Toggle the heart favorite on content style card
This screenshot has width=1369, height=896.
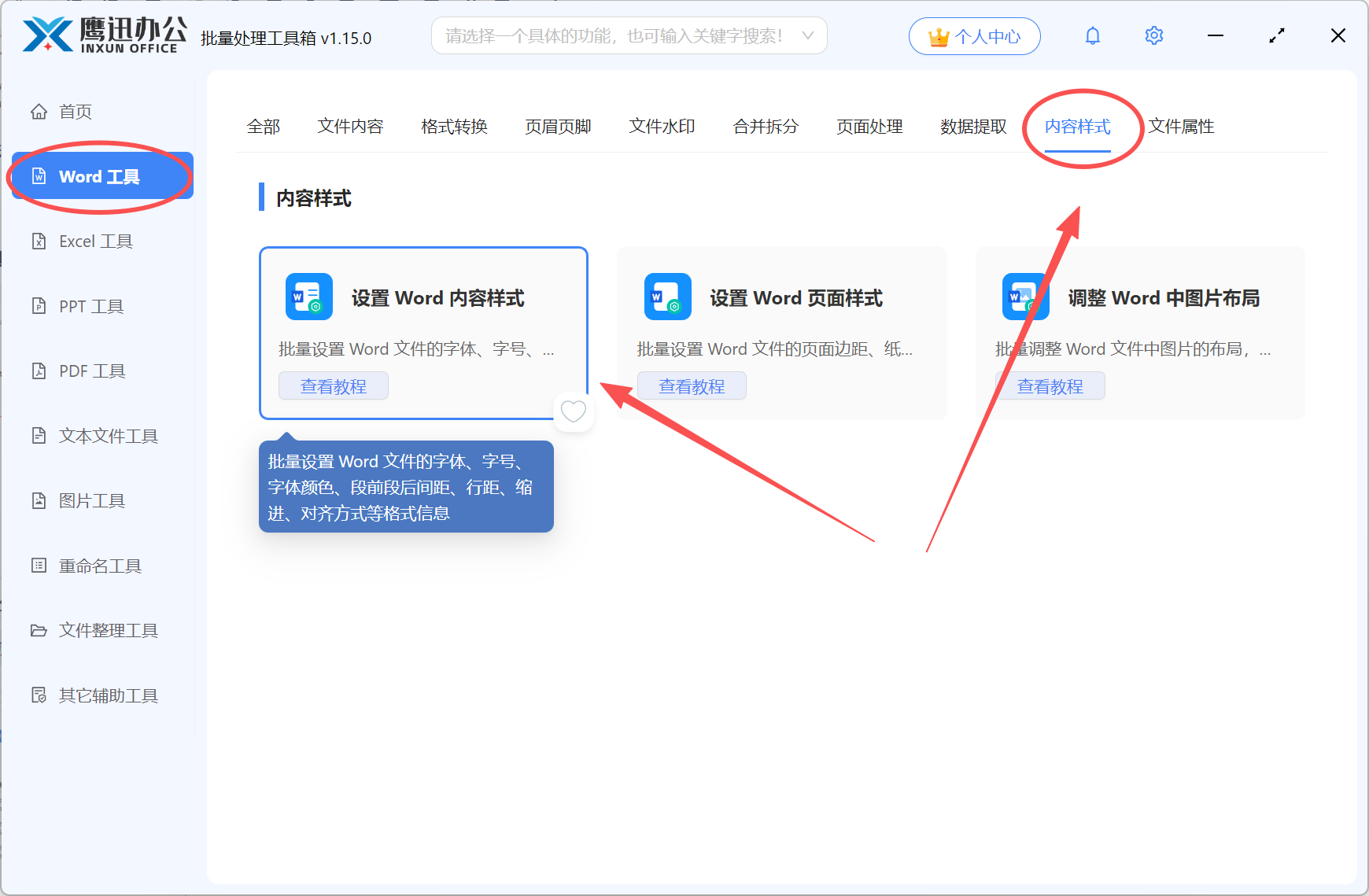pos(573,411)
